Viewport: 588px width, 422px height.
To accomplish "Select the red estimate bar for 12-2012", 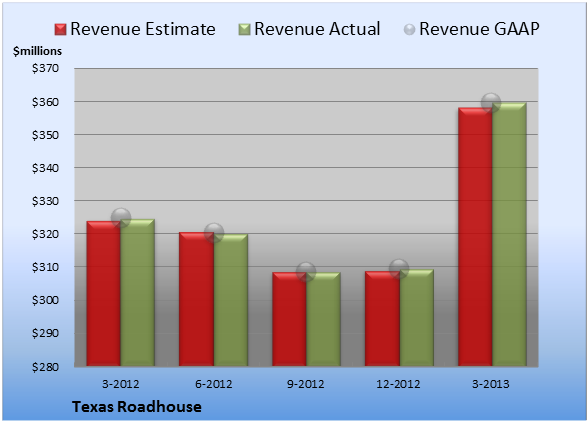I will pyautogui.click(x=382, y=318).
